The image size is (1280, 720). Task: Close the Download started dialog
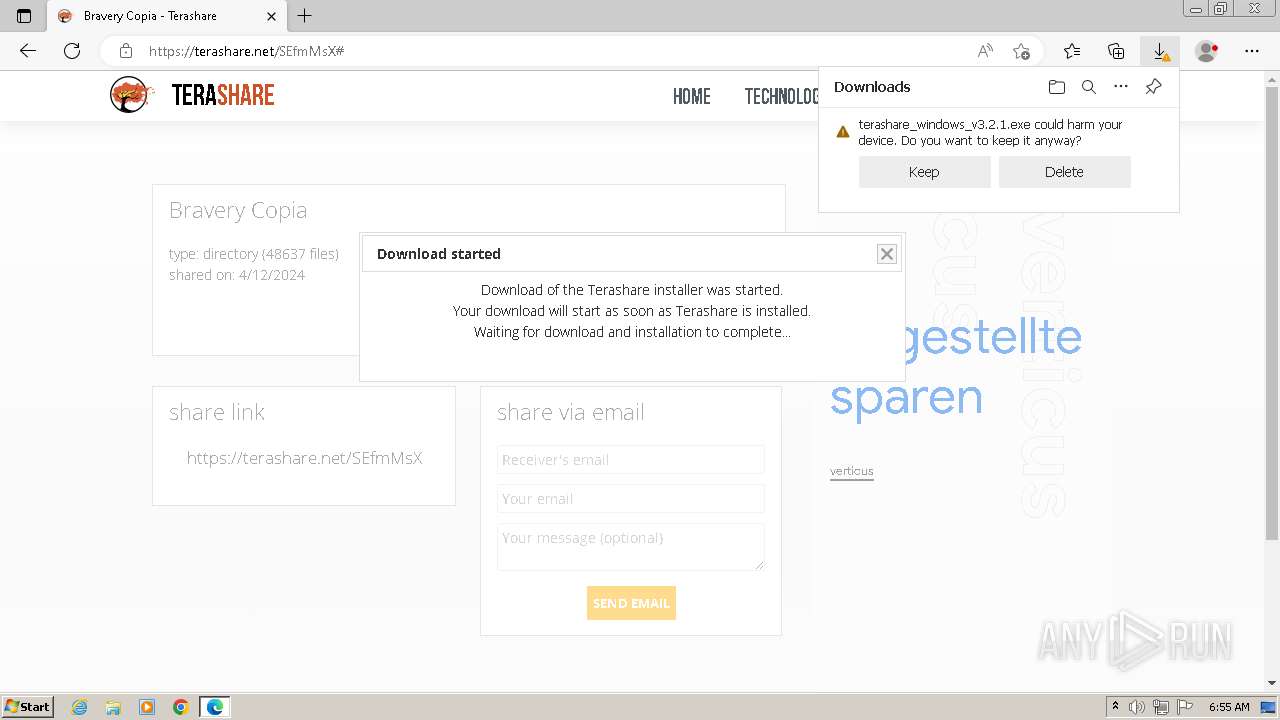[887, 254]
